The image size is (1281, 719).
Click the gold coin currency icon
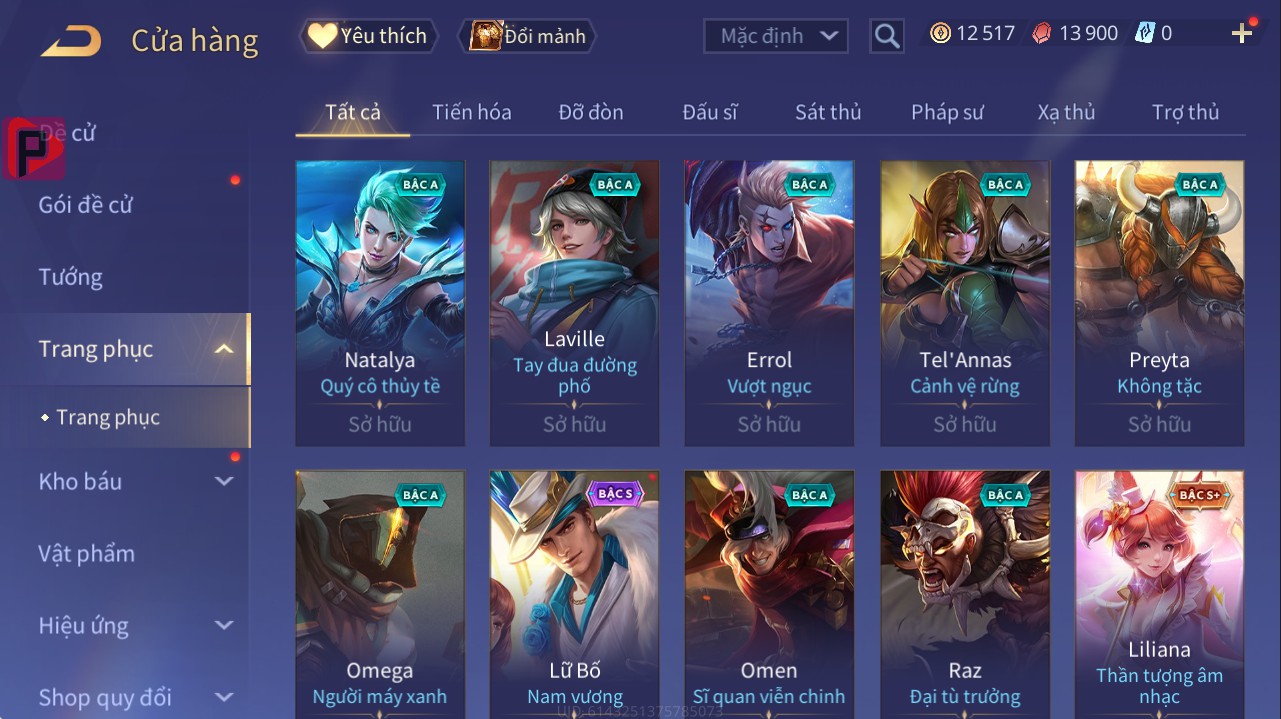[940, 34]
